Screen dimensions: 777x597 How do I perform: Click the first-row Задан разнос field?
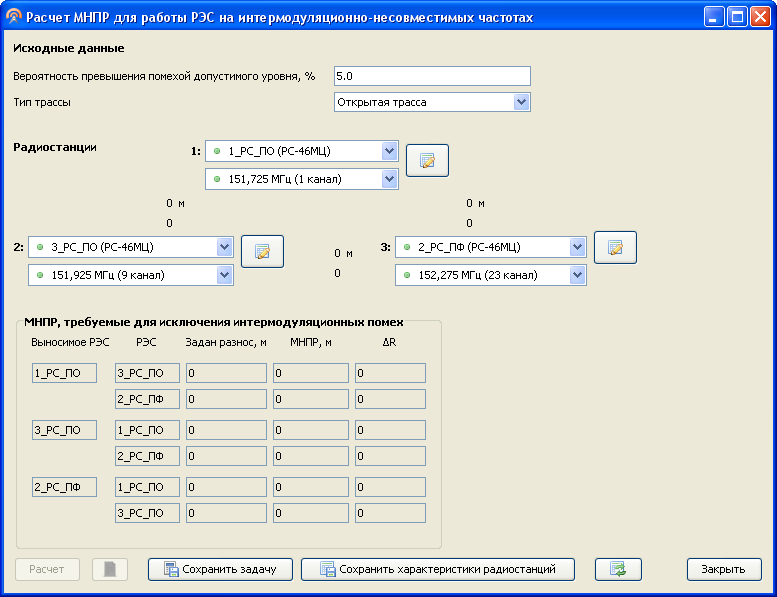tap(226, 373)
